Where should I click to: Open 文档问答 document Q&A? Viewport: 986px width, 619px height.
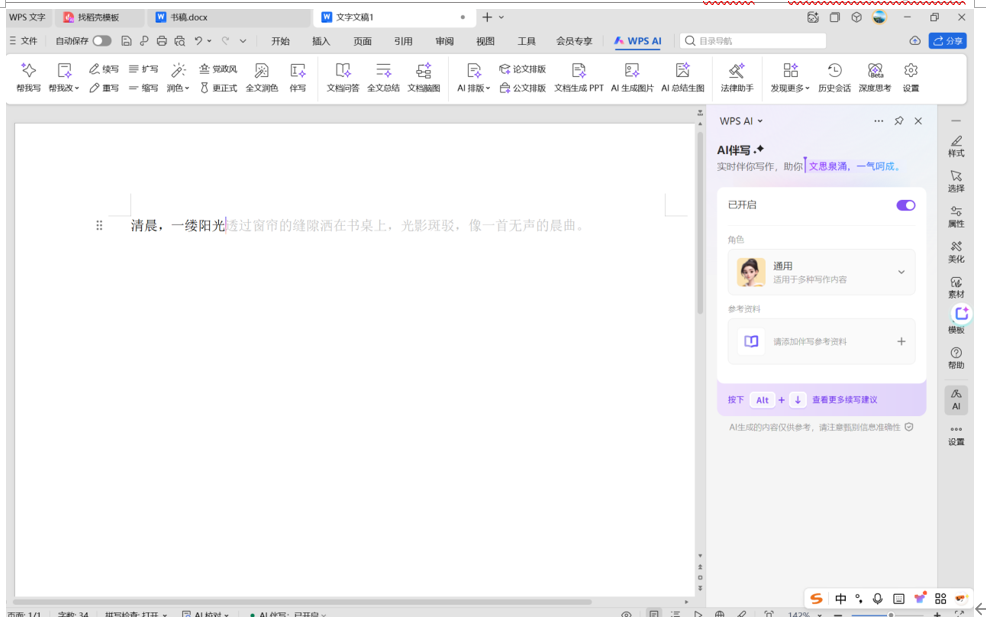coord(343,77)
